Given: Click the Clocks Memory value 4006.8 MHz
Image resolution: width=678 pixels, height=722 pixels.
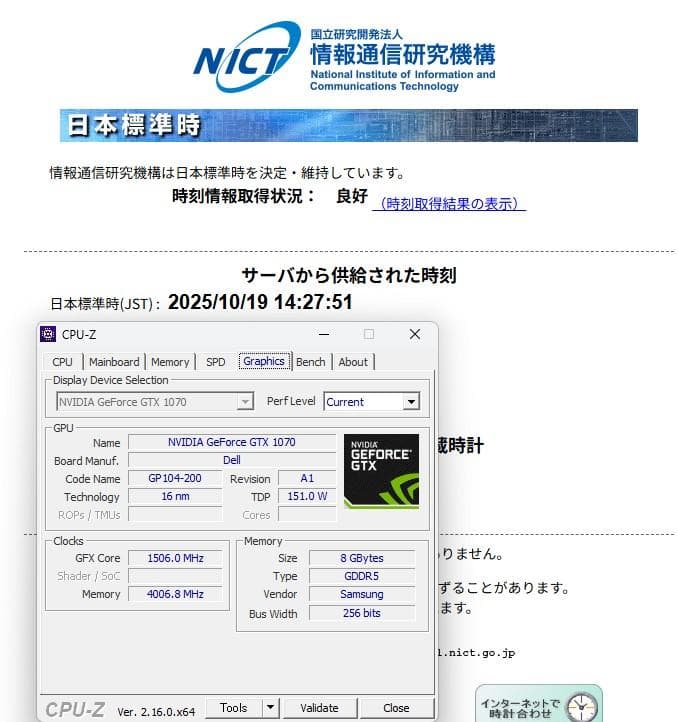Looking at the screenshot, I should [x=175, y=594].
